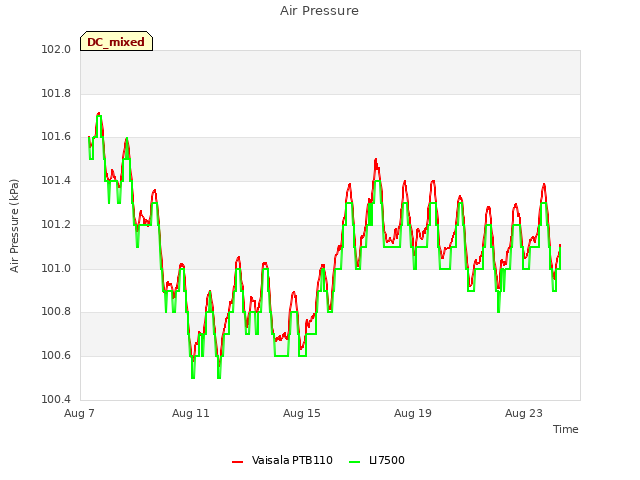Image resolution: width=640 pixels, height=480 pixels.
Task: Click the 102.0 y-axis label
Action: (56, 50)
